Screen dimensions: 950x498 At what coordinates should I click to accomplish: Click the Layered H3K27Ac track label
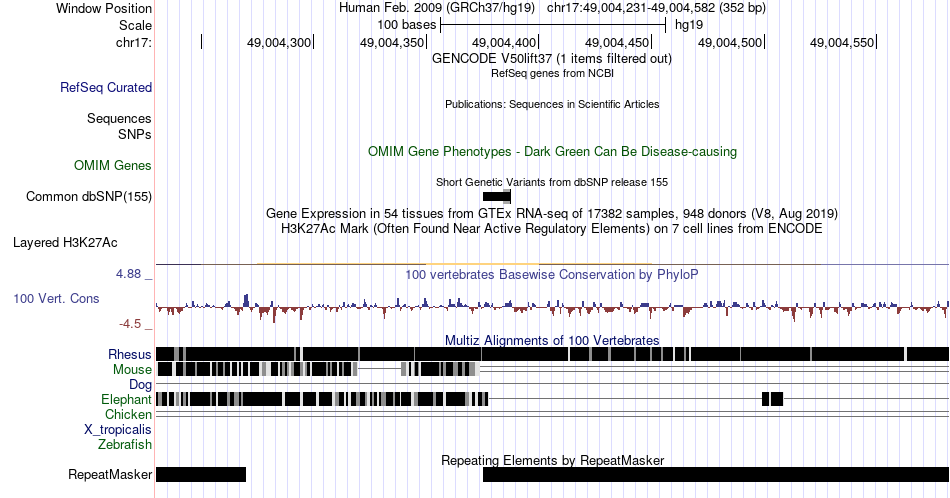65,242
